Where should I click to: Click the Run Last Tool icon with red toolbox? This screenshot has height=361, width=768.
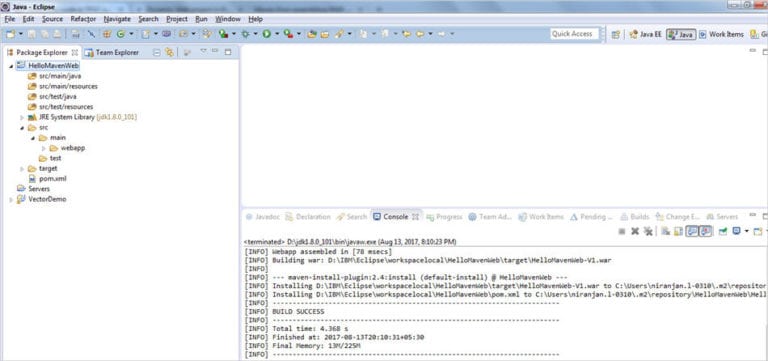click(288, 34)
